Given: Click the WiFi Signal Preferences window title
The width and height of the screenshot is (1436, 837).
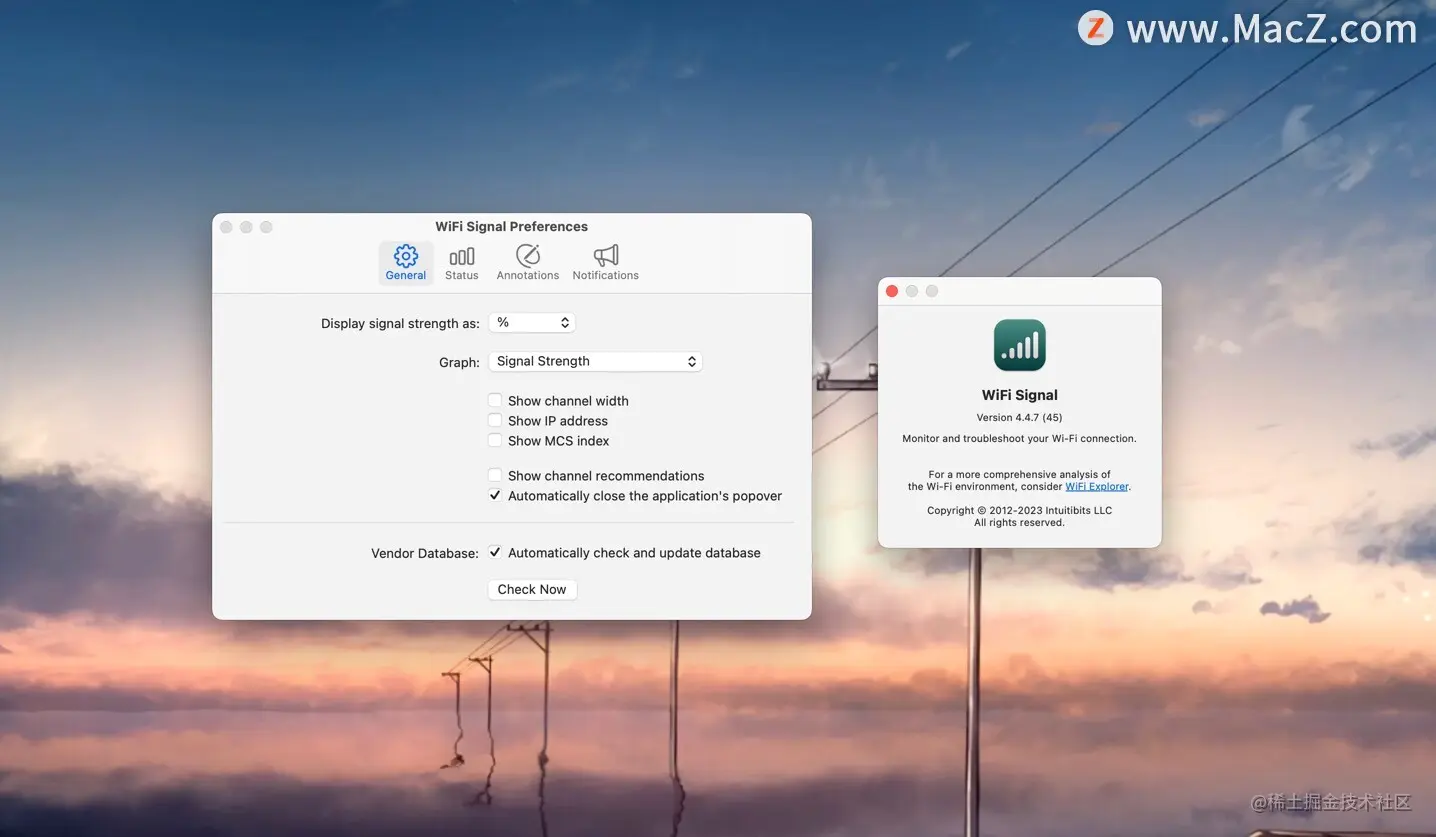Looking at the screenshot, I should click(512, 227).
